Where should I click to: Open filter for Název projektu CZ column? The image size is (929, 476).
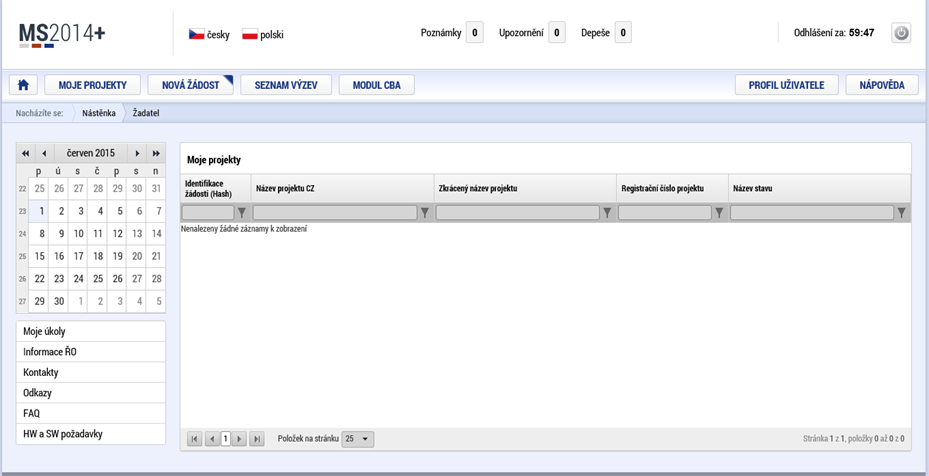coord(425,213)
